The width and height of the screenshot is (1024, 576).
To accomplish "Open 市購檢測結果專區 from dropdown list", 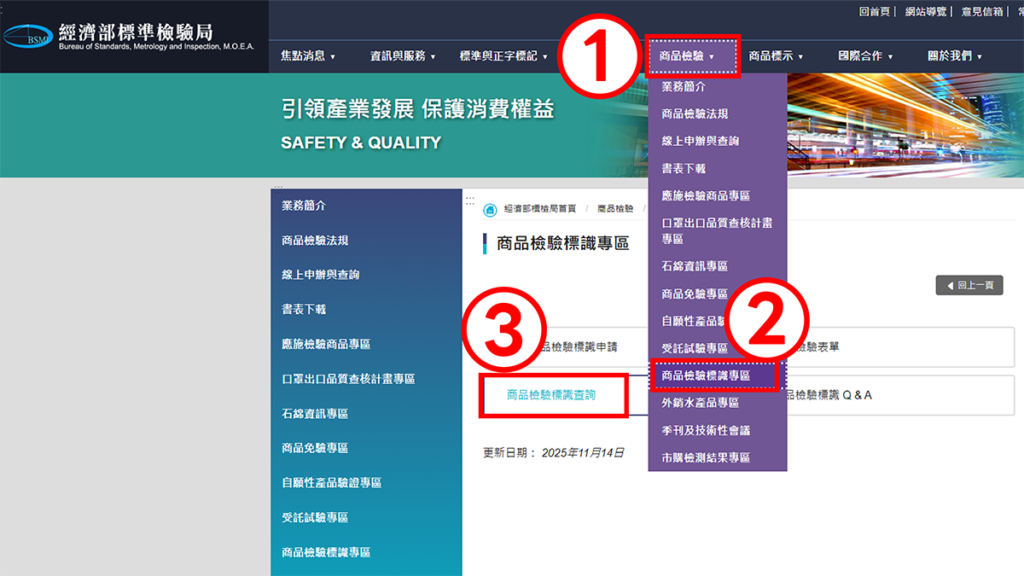I will [706, 458].
